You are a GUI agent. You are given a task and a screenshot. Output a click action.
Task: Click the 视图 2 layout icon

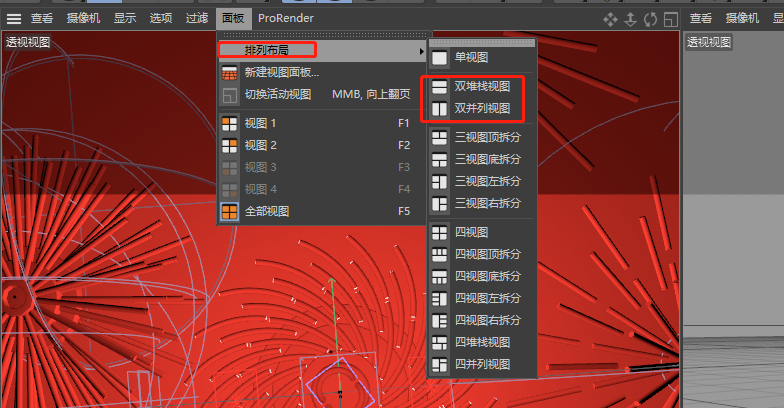(230, 146)
